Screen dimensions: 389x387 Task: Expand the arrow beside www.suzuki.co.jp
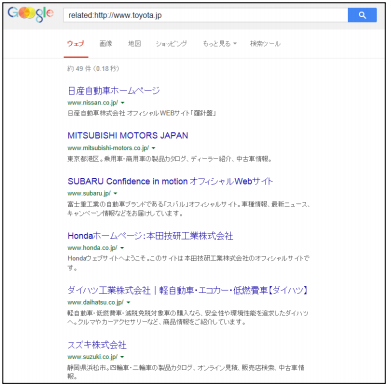click(x=122, y=357)
